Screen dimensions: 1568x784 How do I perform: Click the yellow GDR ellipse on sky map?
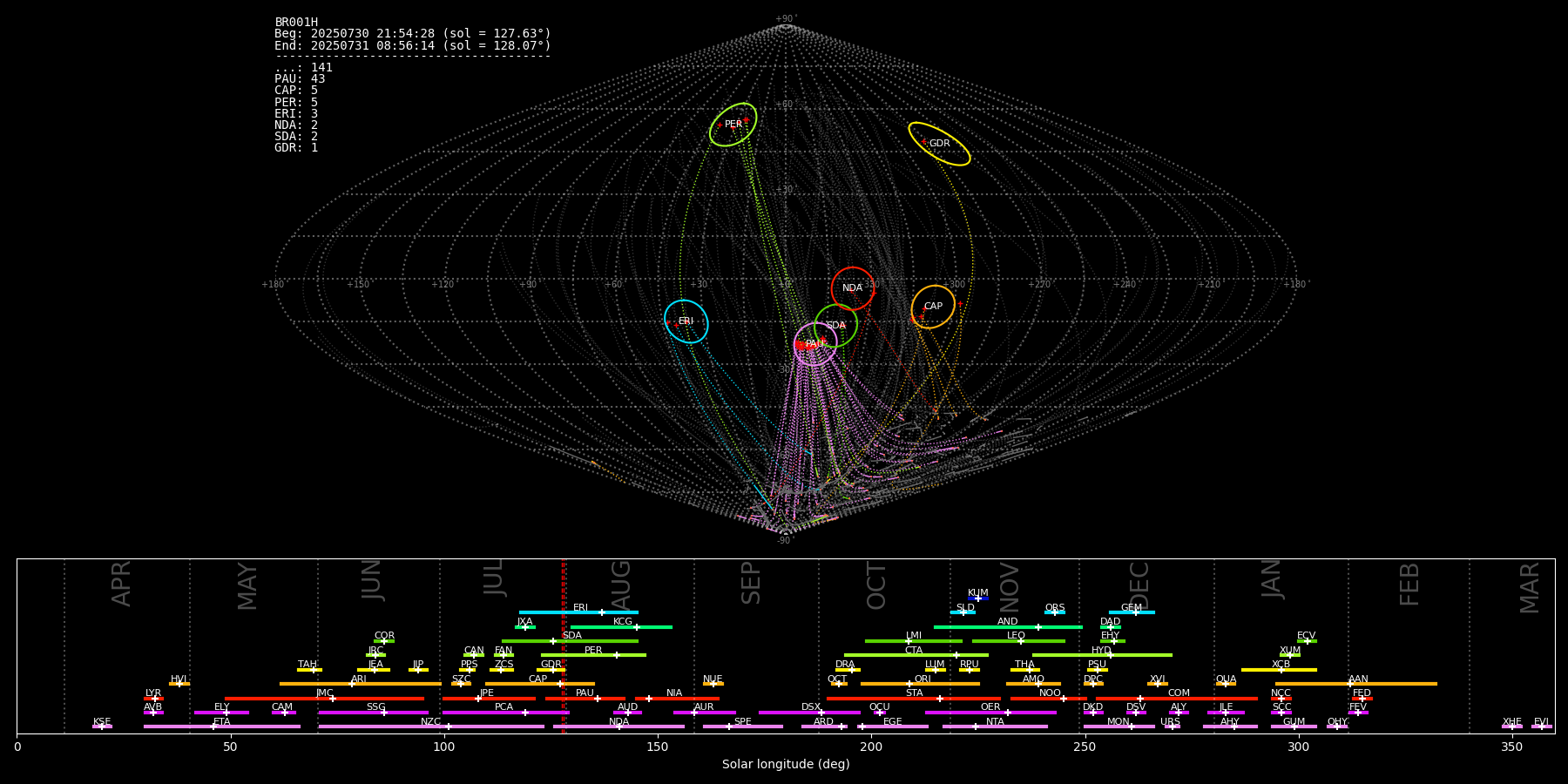point(939,144)
